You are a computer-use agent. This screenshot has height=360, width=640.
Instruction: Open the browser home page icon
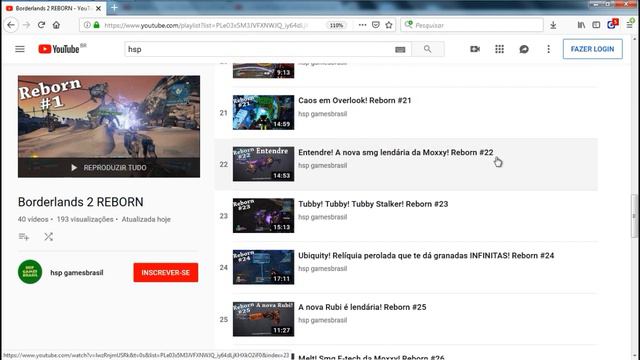click(x=56, y=25)
